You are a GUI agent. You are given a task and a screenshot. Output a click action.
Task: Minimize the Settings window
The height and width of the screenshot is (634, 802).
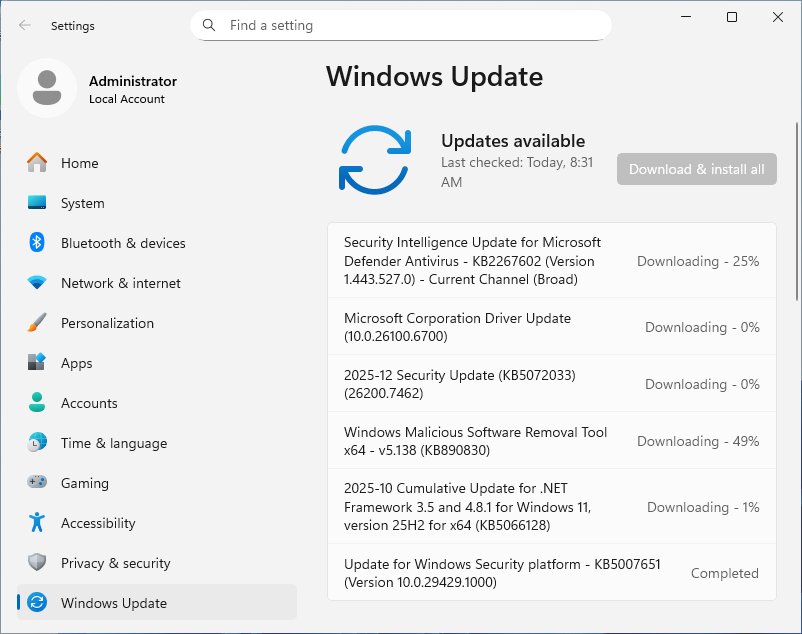pyautogui.click(x=686, y=17)
